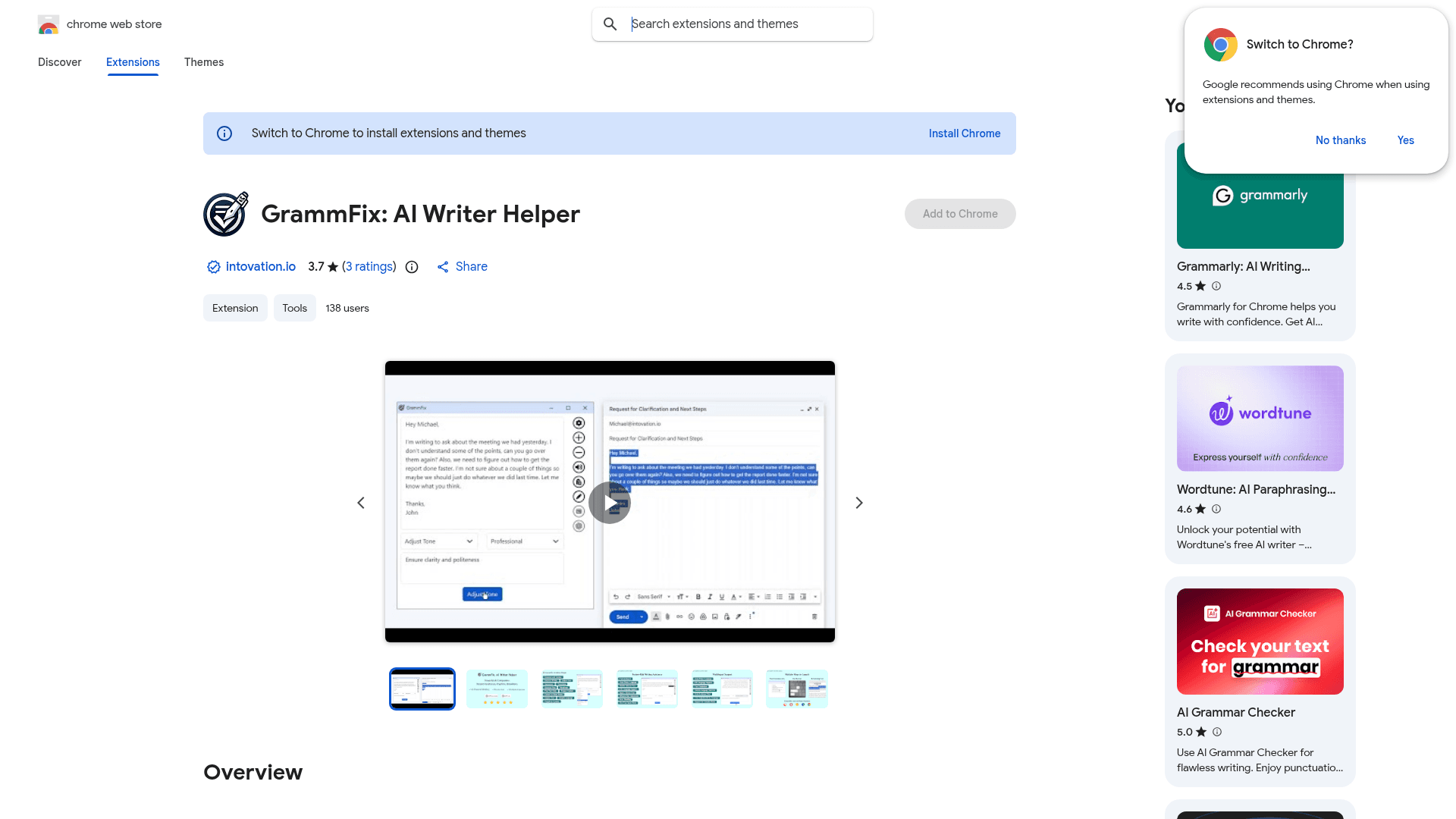Select the second screenshot thumbnail
1456x819 pixels.
pyautogui.click(x=497, y=689)
